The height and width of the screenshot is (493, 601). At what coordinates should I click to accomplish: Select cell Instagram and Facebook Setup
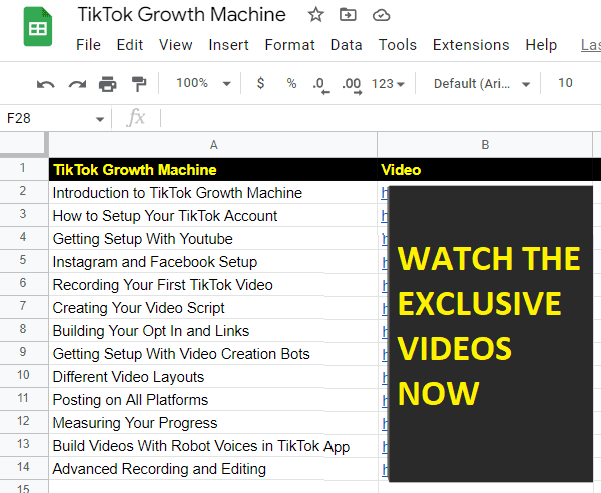[213, 261]
